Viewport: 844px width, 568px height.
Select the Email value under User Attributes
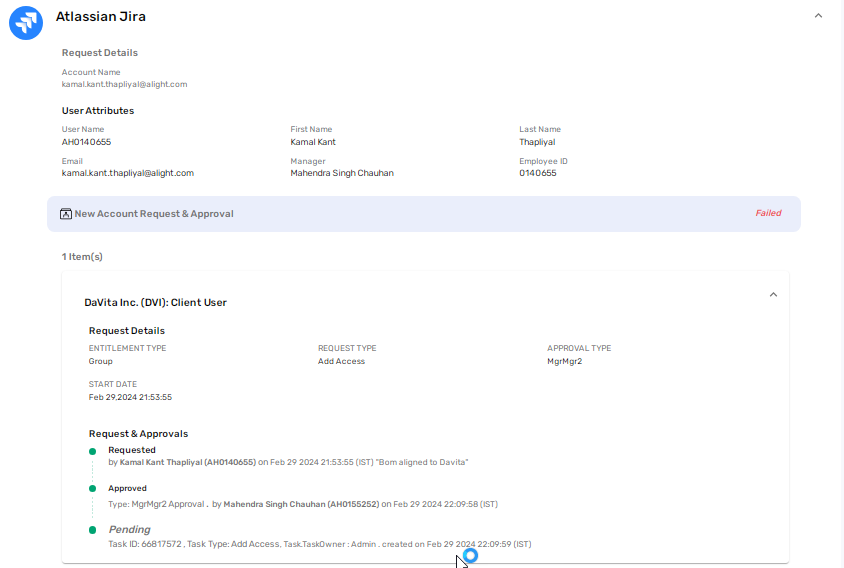pyautogui.click(x=128, y=173)
